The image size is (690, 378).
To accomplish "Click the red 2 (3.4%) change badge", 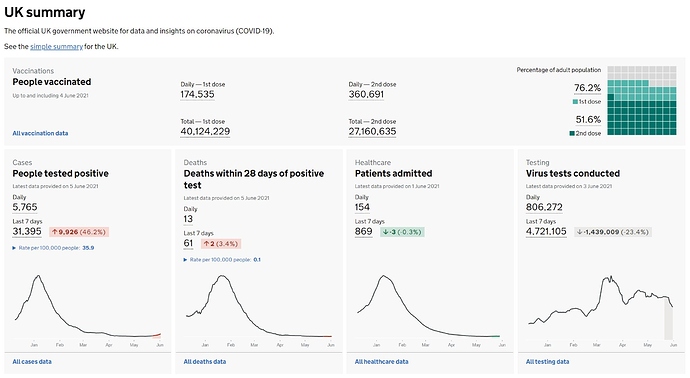I will tap(221, 244).
